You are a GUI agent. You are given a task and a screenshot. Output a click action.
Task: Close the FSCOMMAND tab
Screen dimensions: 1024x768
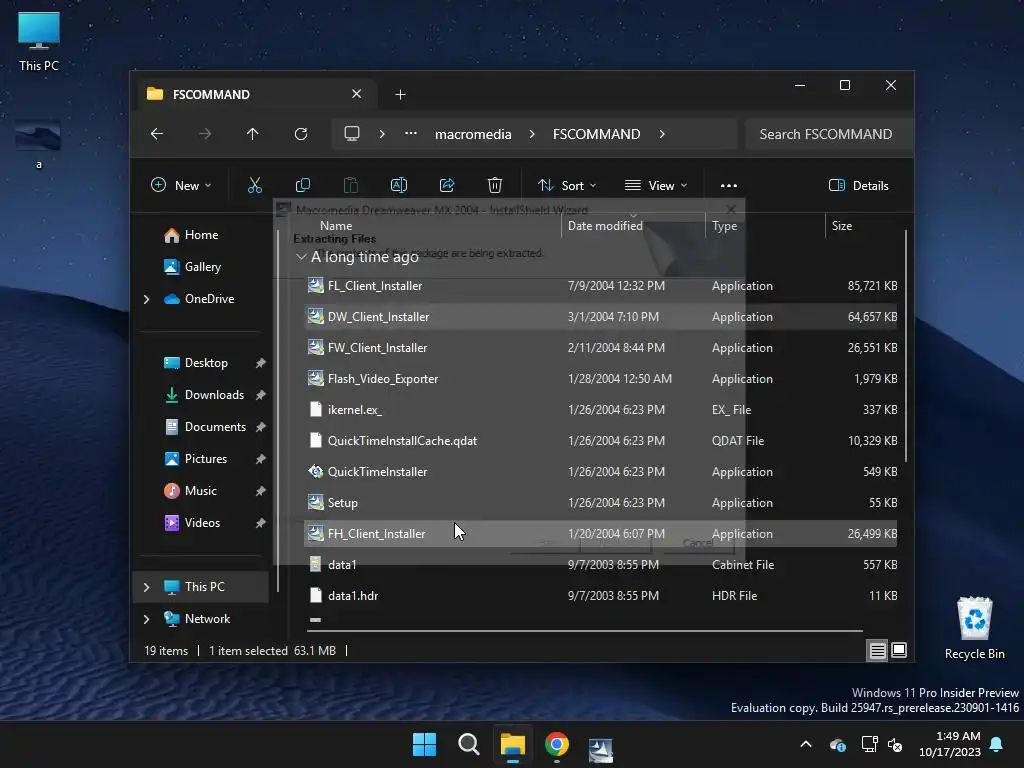357,94
